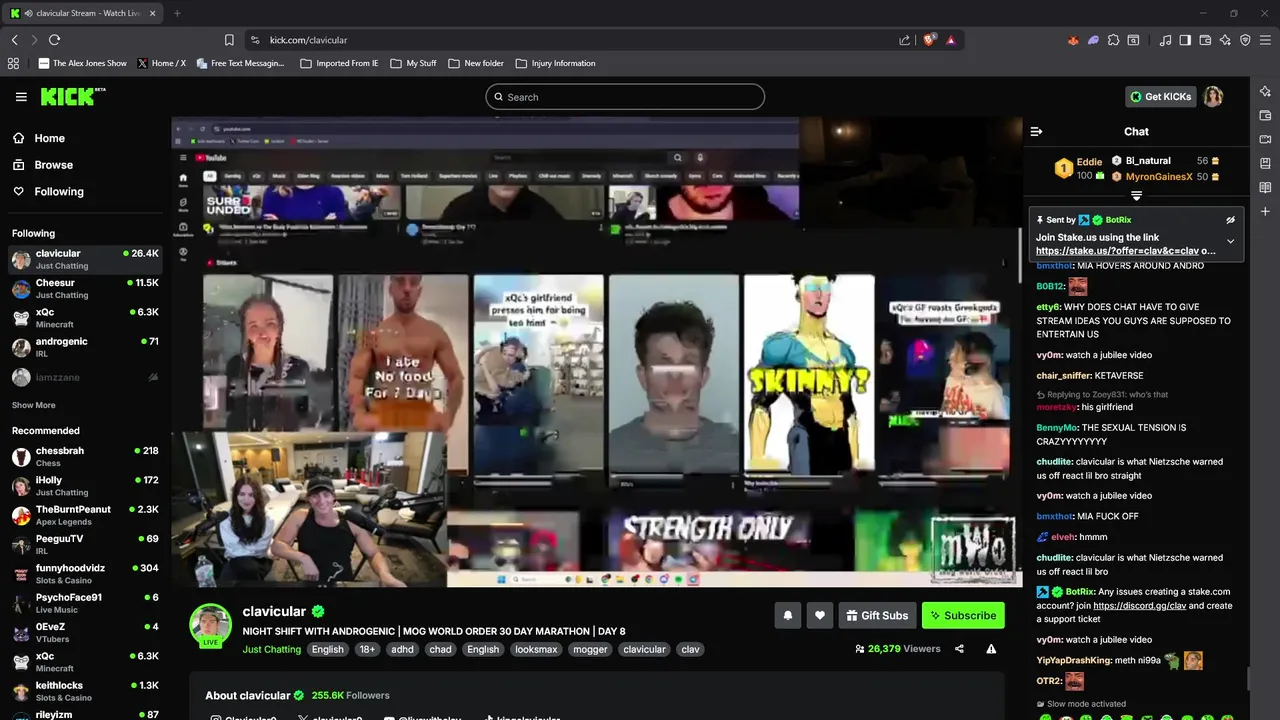The image size is (1280, 720).
Task: Expand Following list with Show More
Action: tap(33, 405)
